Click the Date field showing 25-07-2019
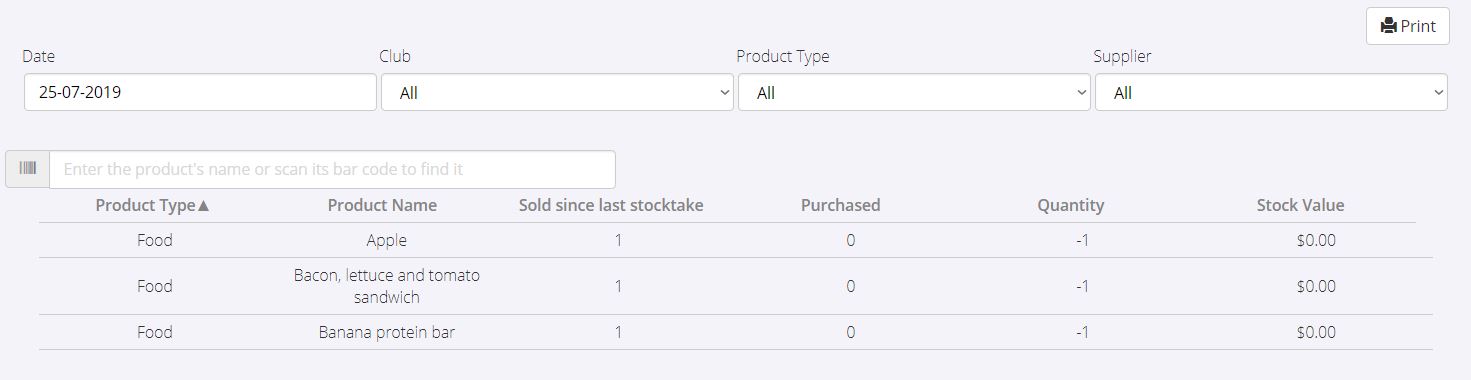 200,92
